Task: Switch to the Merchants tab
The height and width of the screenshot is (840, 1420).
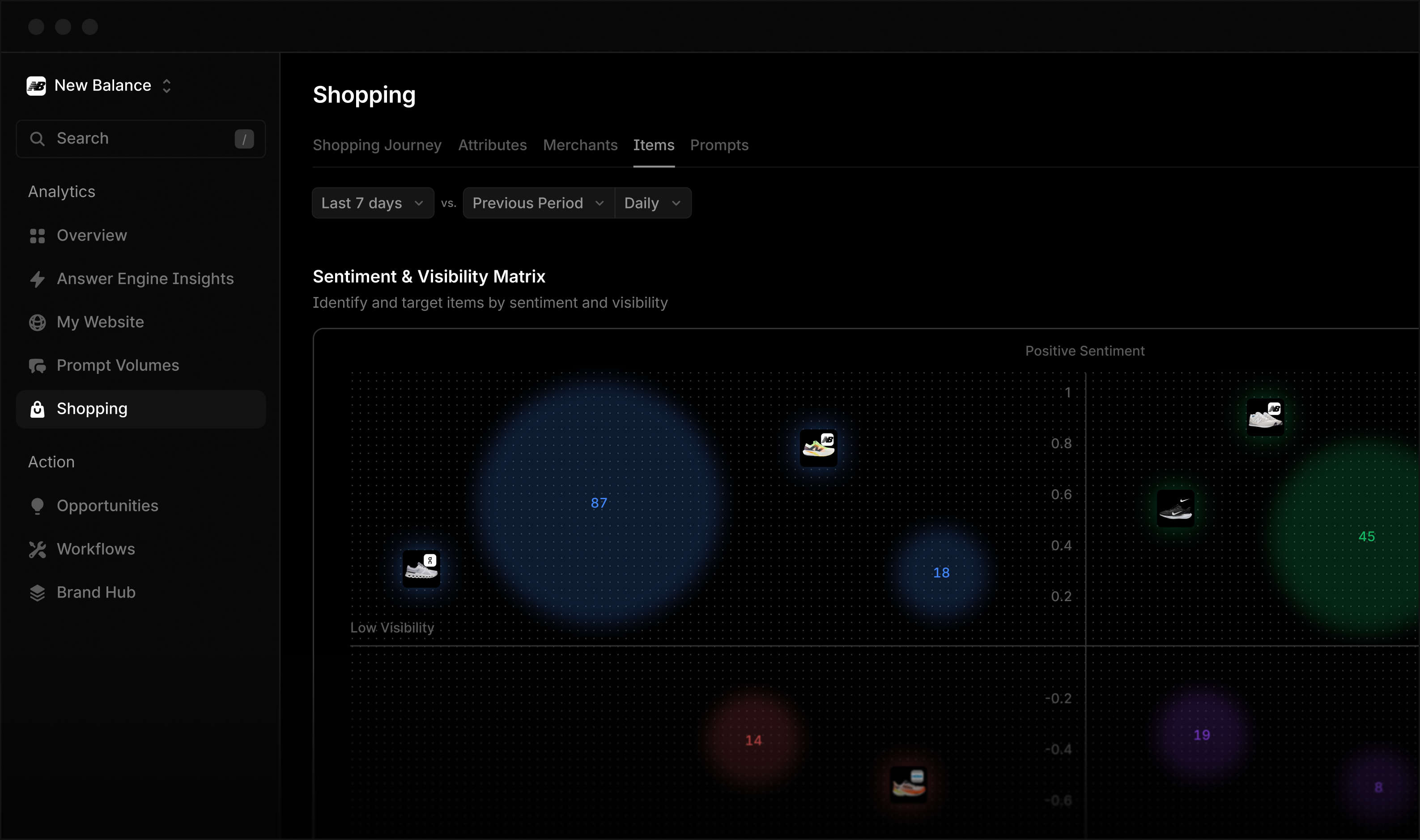Action: 580,145
